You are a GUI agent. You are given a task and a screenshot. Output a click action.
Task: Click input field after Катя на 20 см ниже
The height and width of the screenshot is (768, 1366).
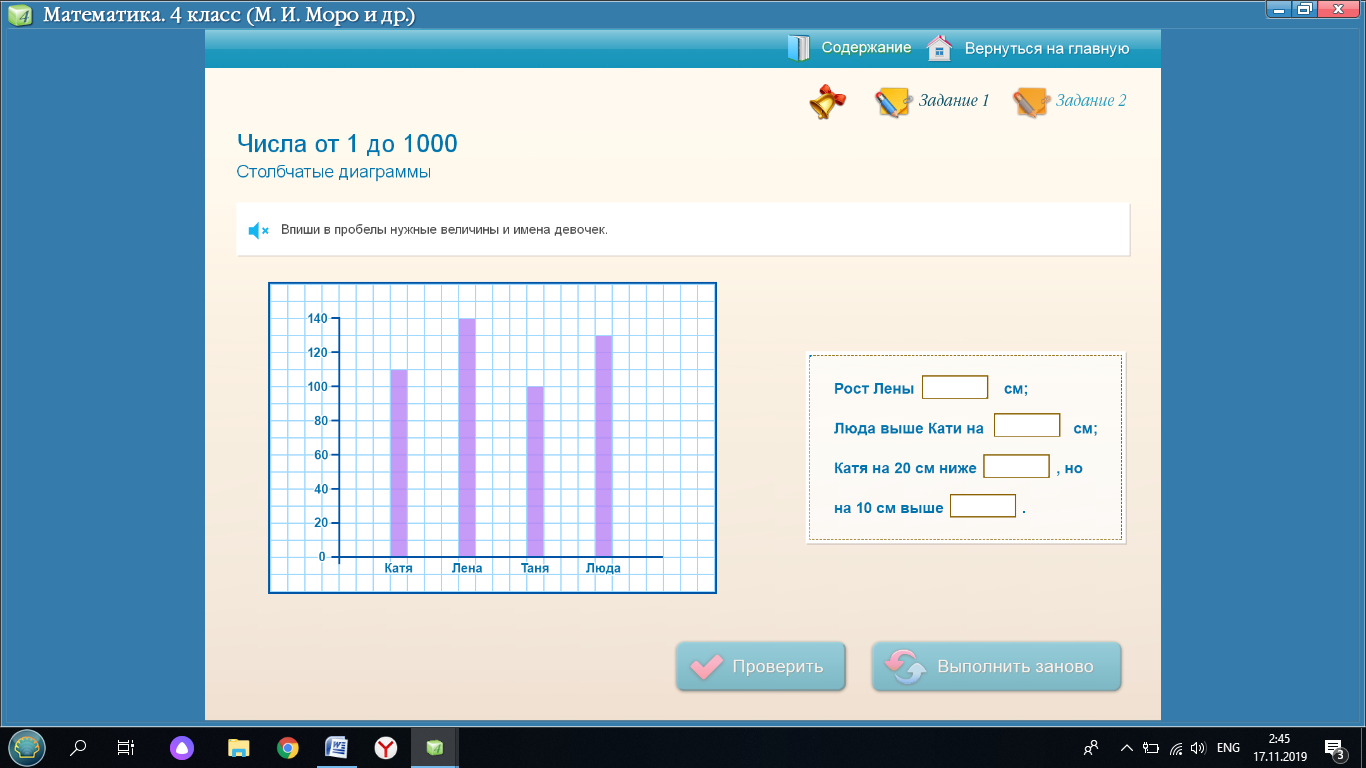(x=1016, y=467)
